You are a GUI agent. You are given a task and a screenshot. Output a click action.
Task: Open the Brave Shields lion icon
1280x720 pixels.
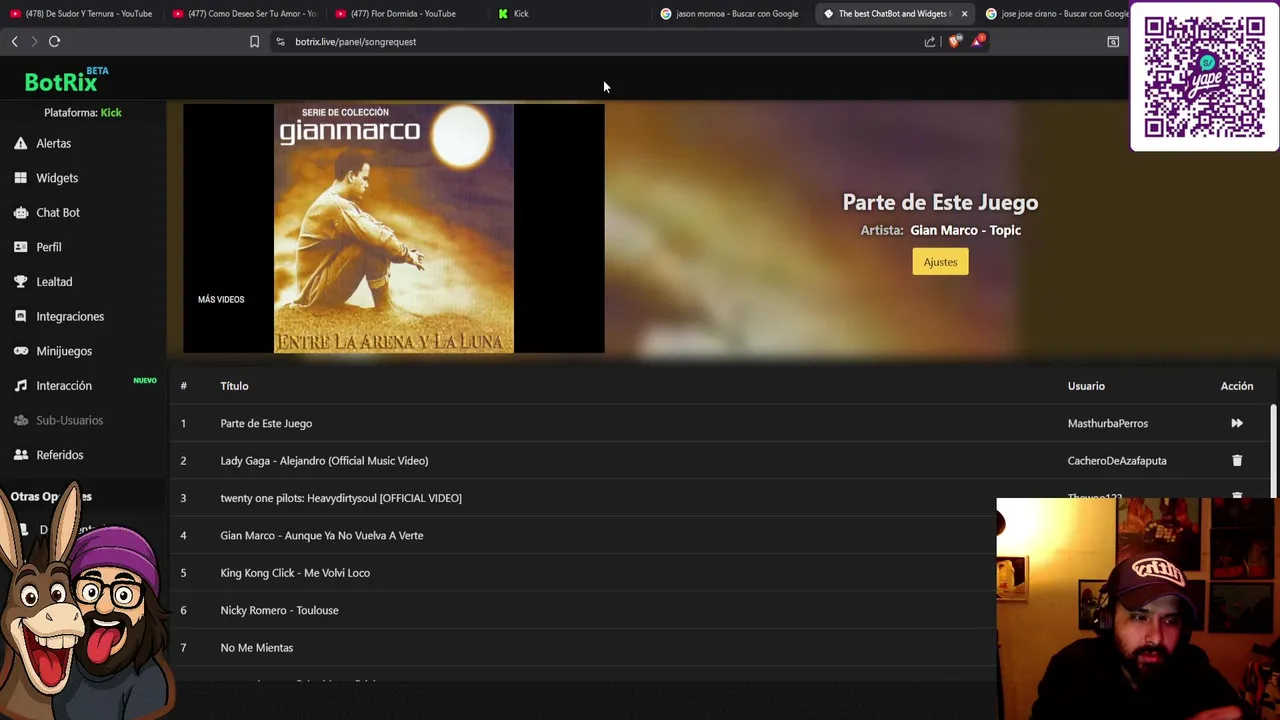click(x=954, y=42)
